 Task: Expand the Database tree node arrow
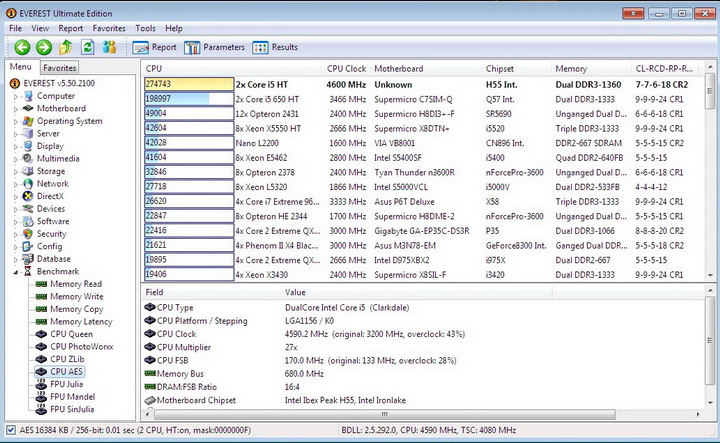pos(16,259)
